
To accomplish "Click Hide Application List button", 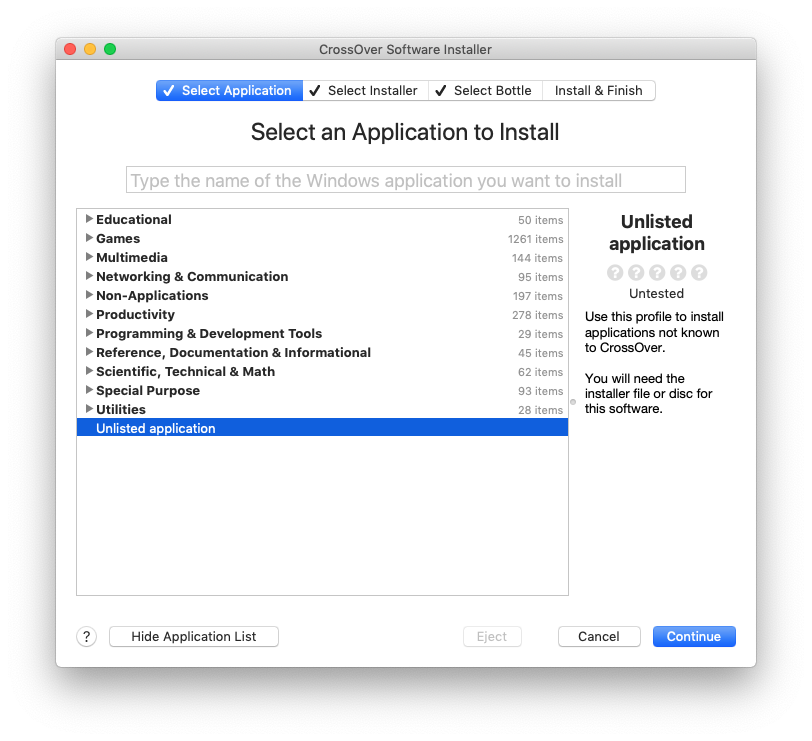I will click(x=194, y=637).
